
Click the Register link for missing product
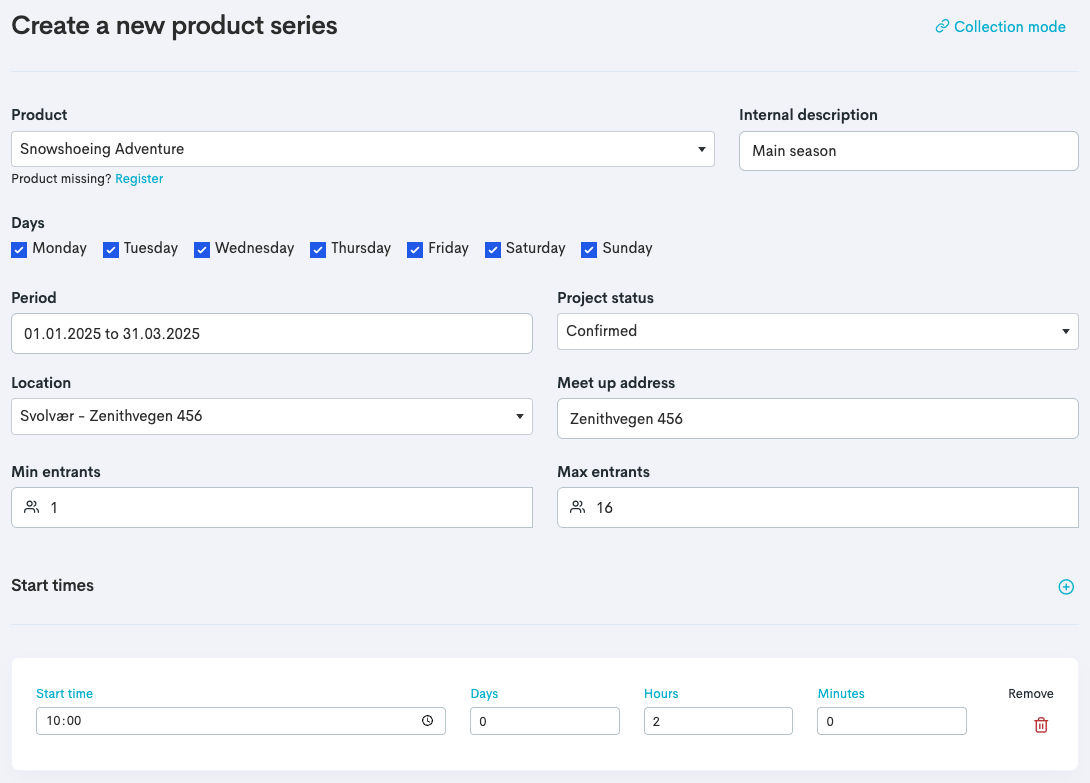click(x=139, y=179)
